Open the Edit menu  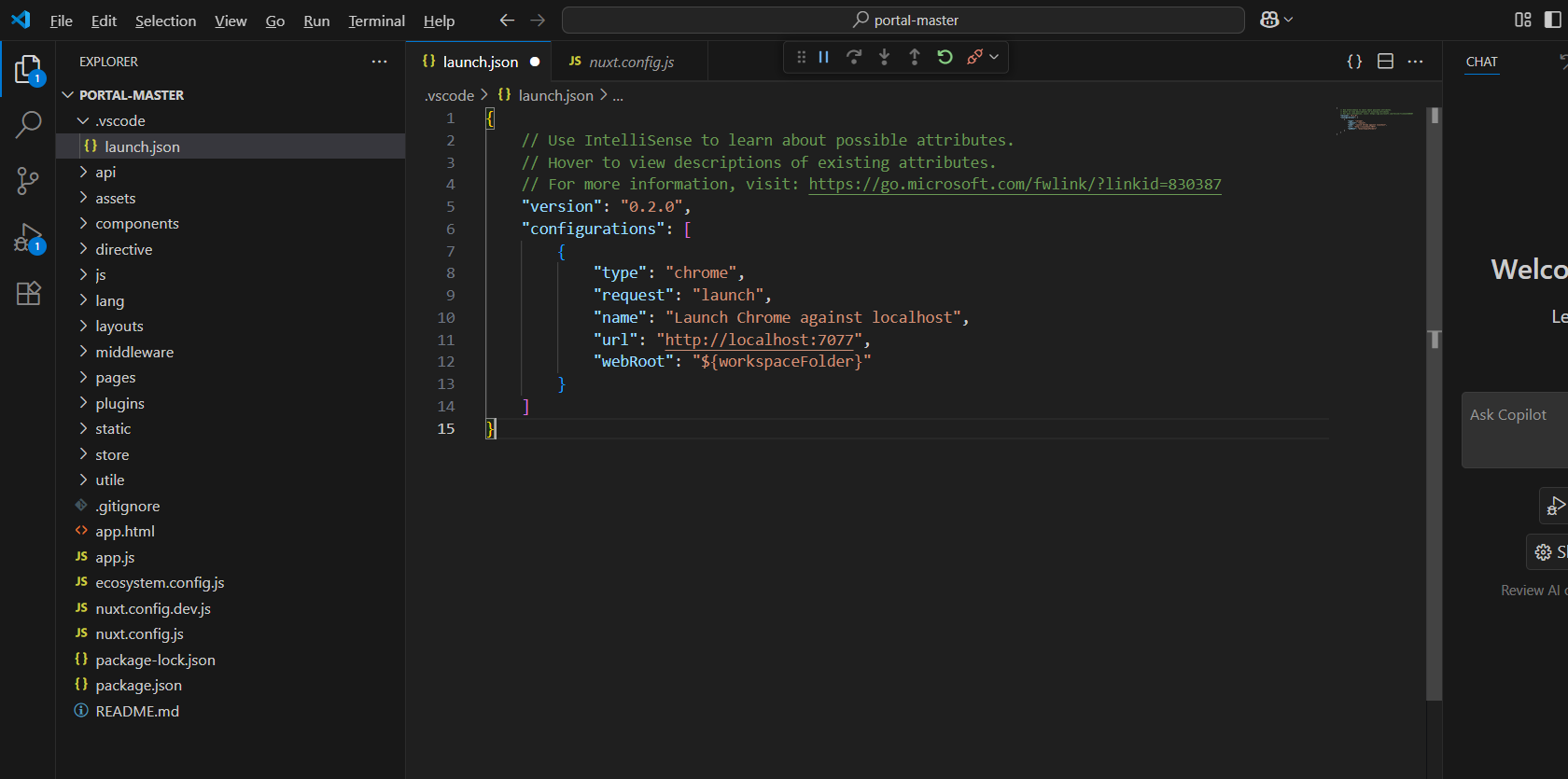point(104,21)
